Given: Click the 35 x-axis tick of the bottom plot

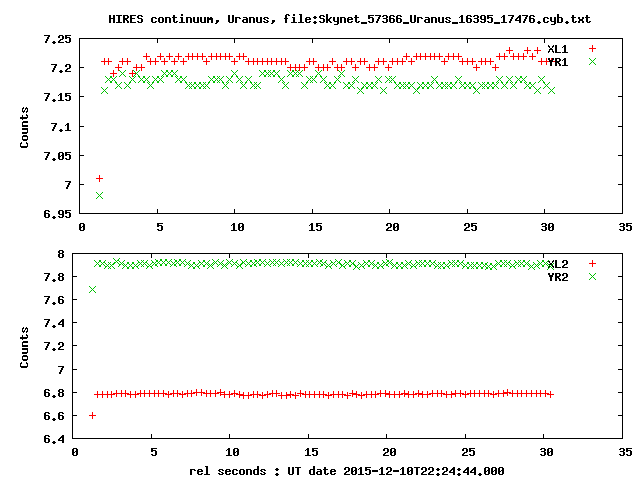Looking at the screenshot, I should tap(625, 452).
